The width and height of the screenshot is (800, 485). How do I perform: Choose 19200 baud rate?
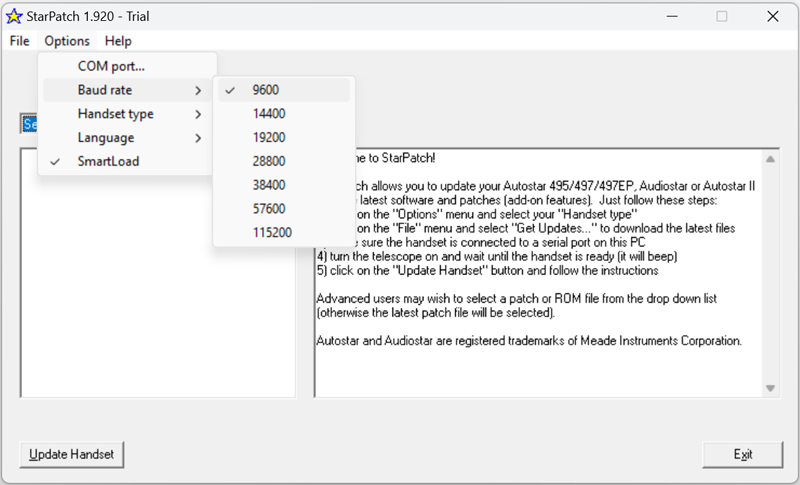coord(269,138)
